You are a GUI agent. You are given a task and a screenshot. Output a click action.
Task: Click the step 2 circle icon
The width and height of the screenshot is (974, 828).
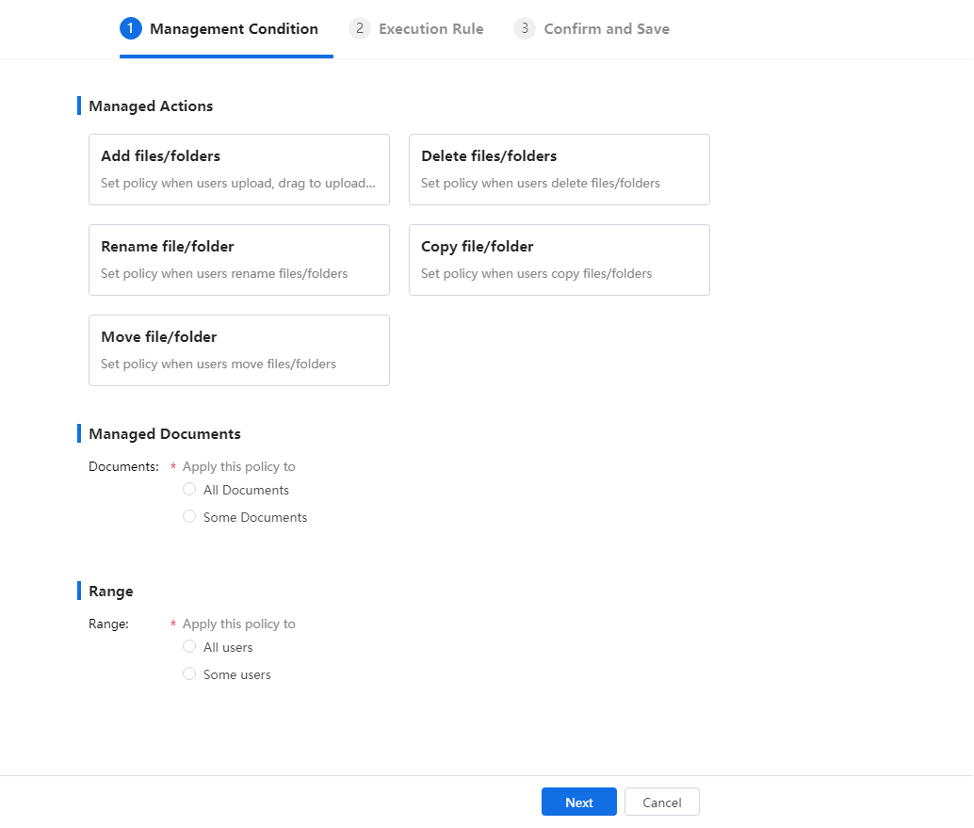pyautogui.click(x=360, y=29)
